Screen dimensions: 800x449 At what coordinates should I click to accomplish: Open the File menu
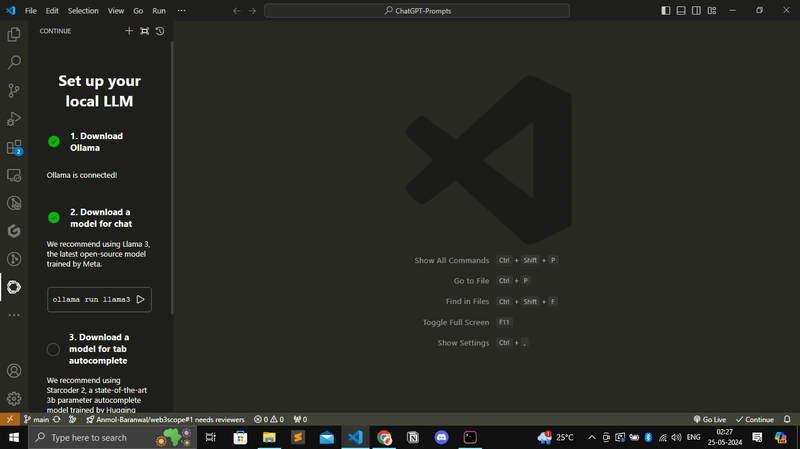tap(31, 11)
